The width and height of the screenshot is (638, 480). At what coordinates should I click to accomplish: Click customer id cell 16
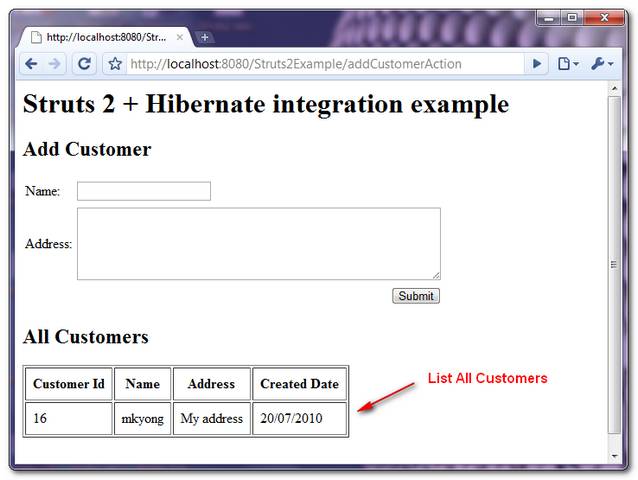69,418
